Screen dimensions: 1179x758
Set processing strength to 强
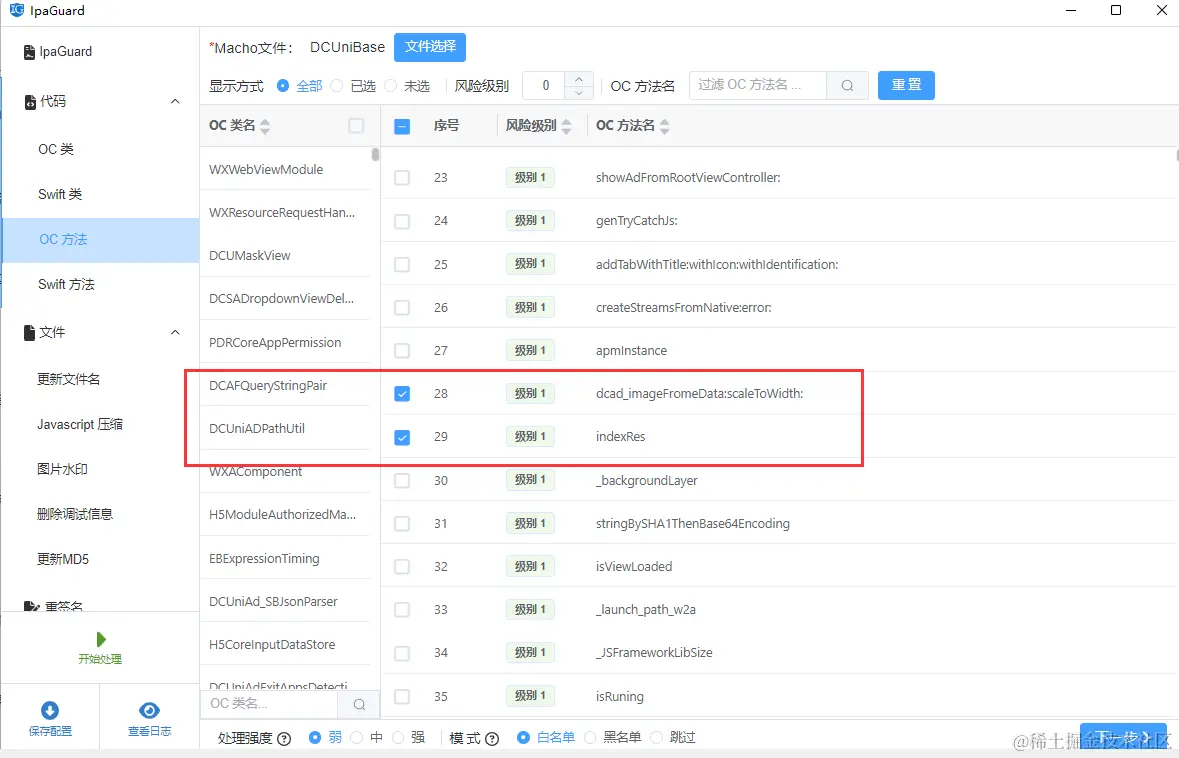[398, 738]
